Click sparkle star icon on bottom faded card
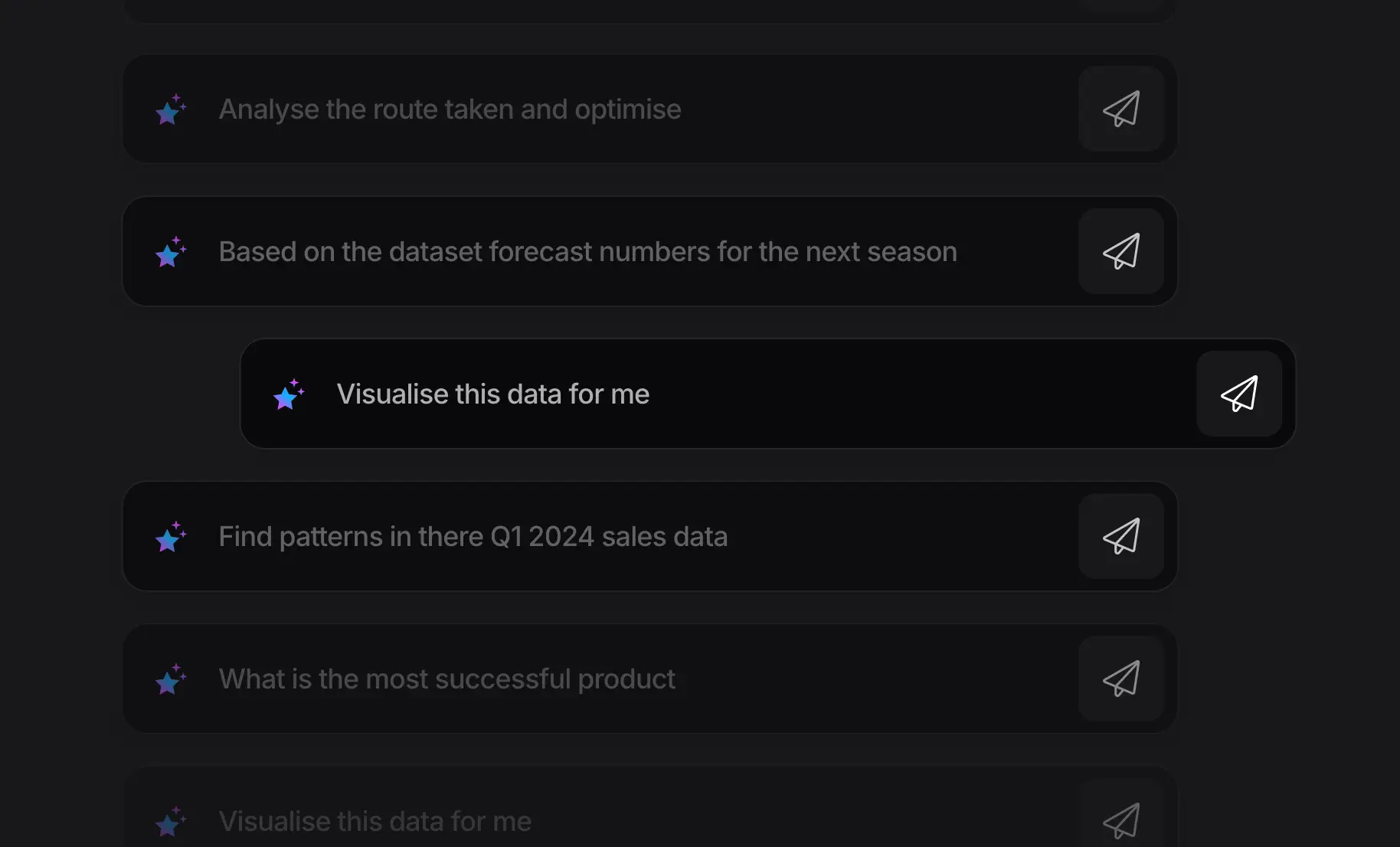The width and height of the screenshot is (1400, 847). click(170, 822)
